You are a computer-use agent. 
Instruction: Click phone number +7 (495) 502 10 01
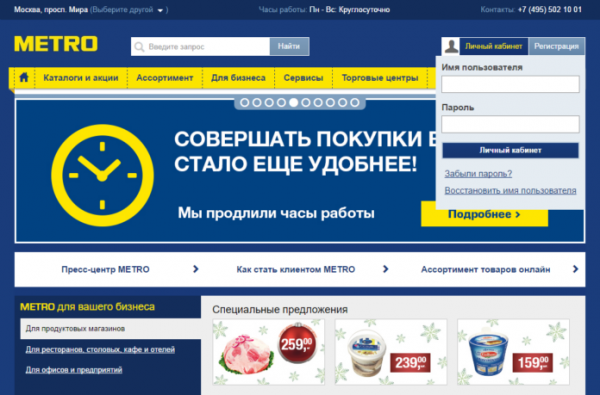[549, 10]
